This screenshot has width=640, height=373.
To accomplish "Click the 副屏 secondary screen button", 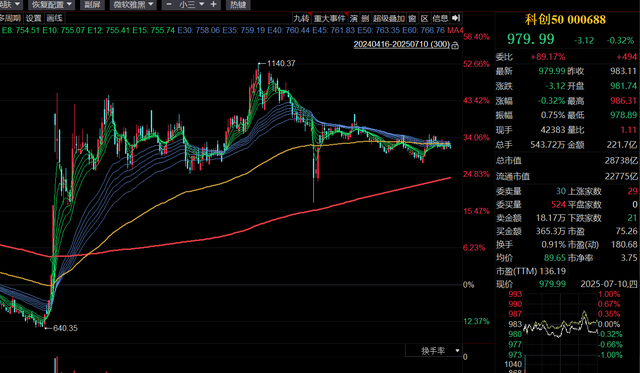I will [x=92, y=4].
